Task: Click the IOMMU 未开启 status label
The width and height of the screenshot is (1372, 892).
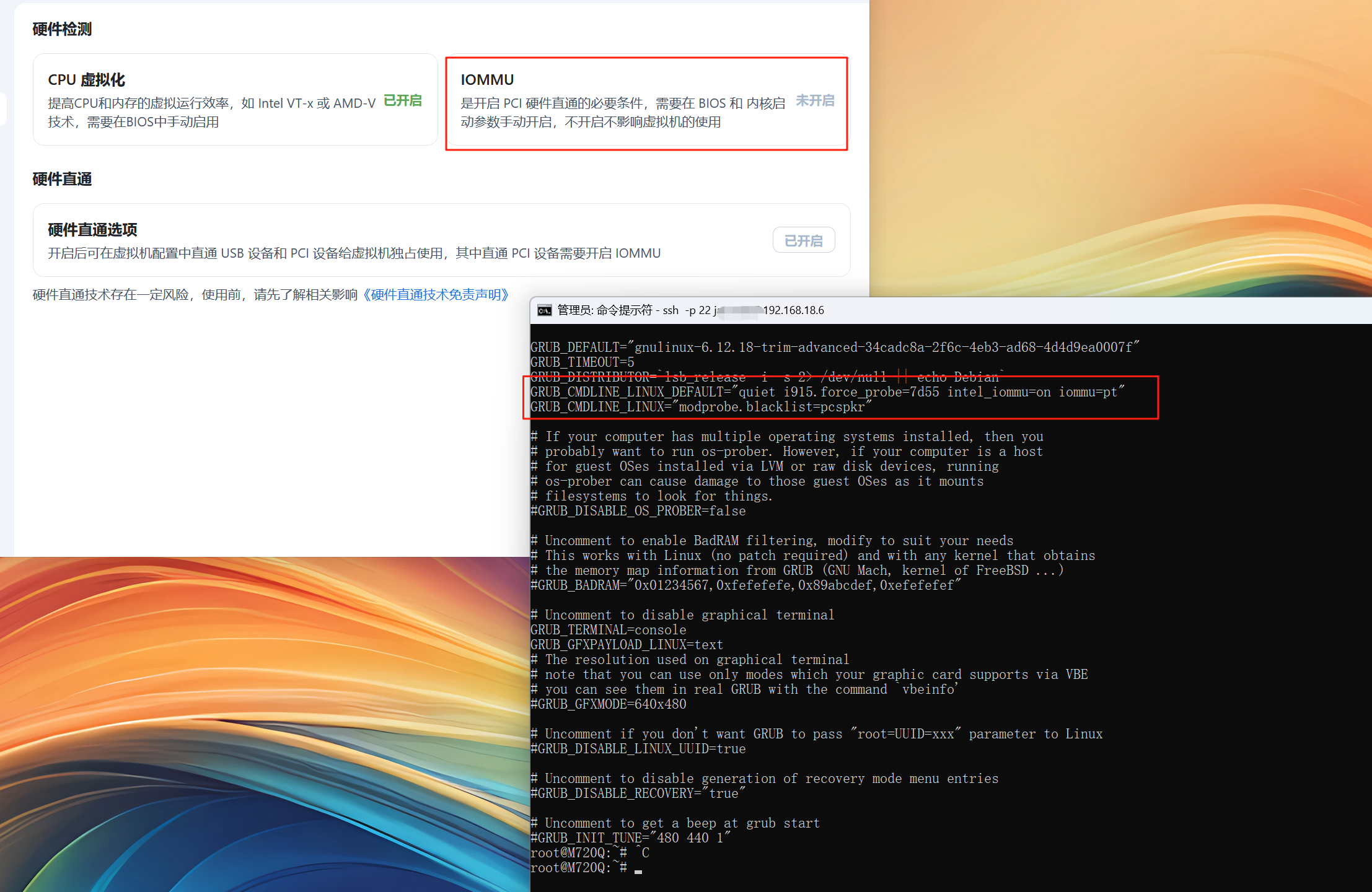Action: [814, 100]
